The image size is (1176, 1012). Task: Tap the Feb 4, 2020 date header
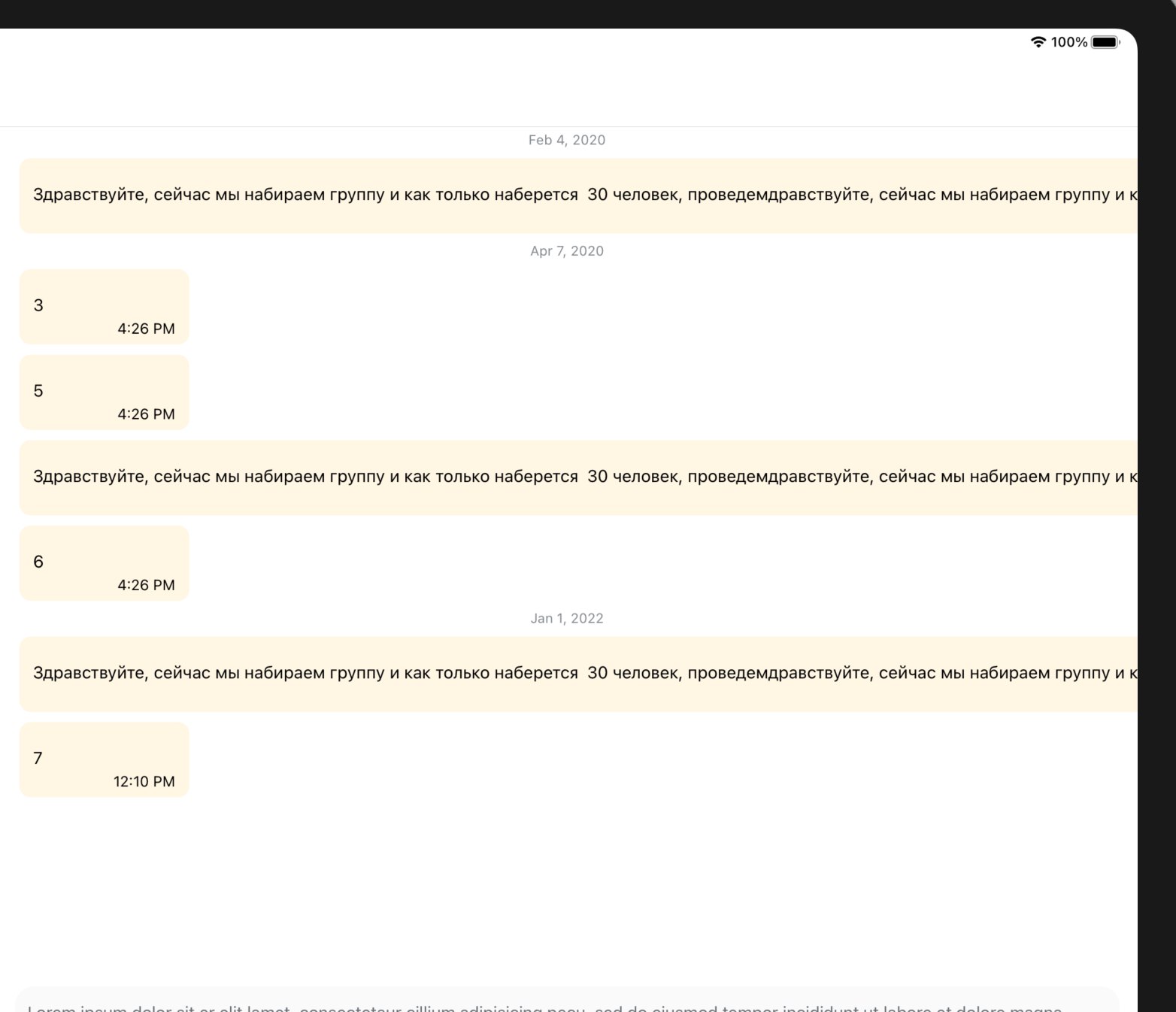tap(567, 140)
